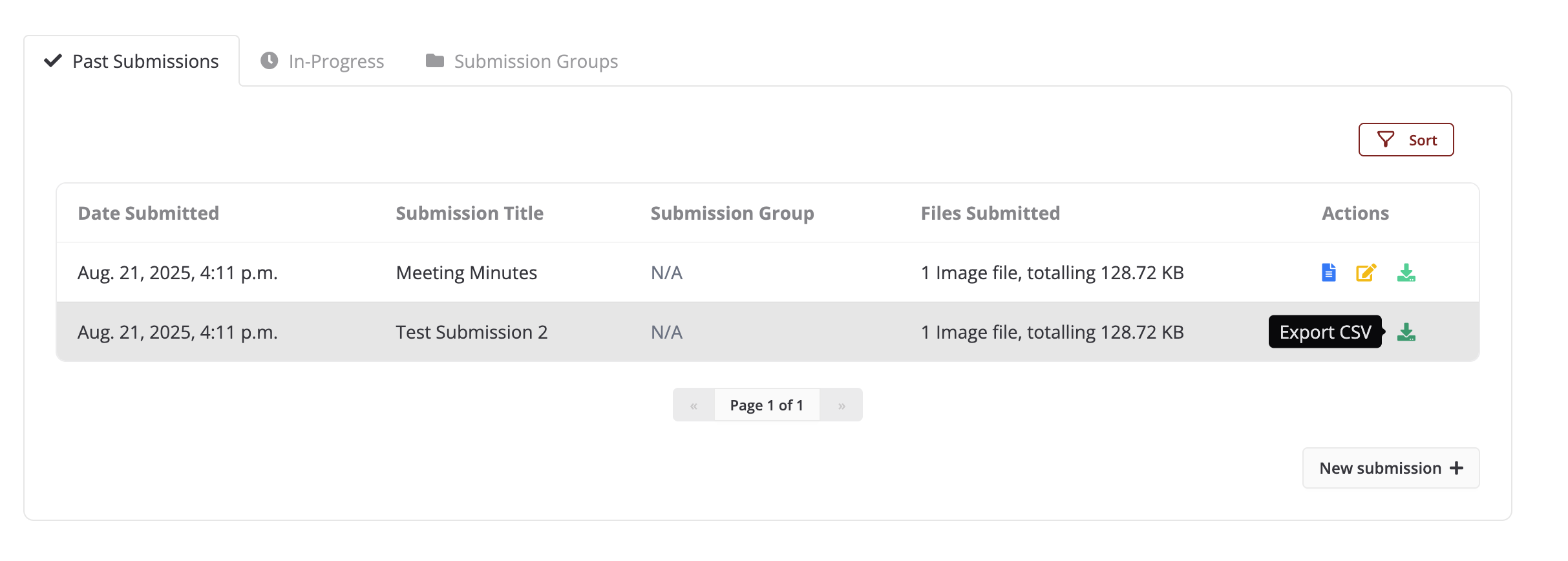The height and width of the screenshot is (561, 1568).
Task: Select the Meeting Minutes title cell
Action: (467, 273)
